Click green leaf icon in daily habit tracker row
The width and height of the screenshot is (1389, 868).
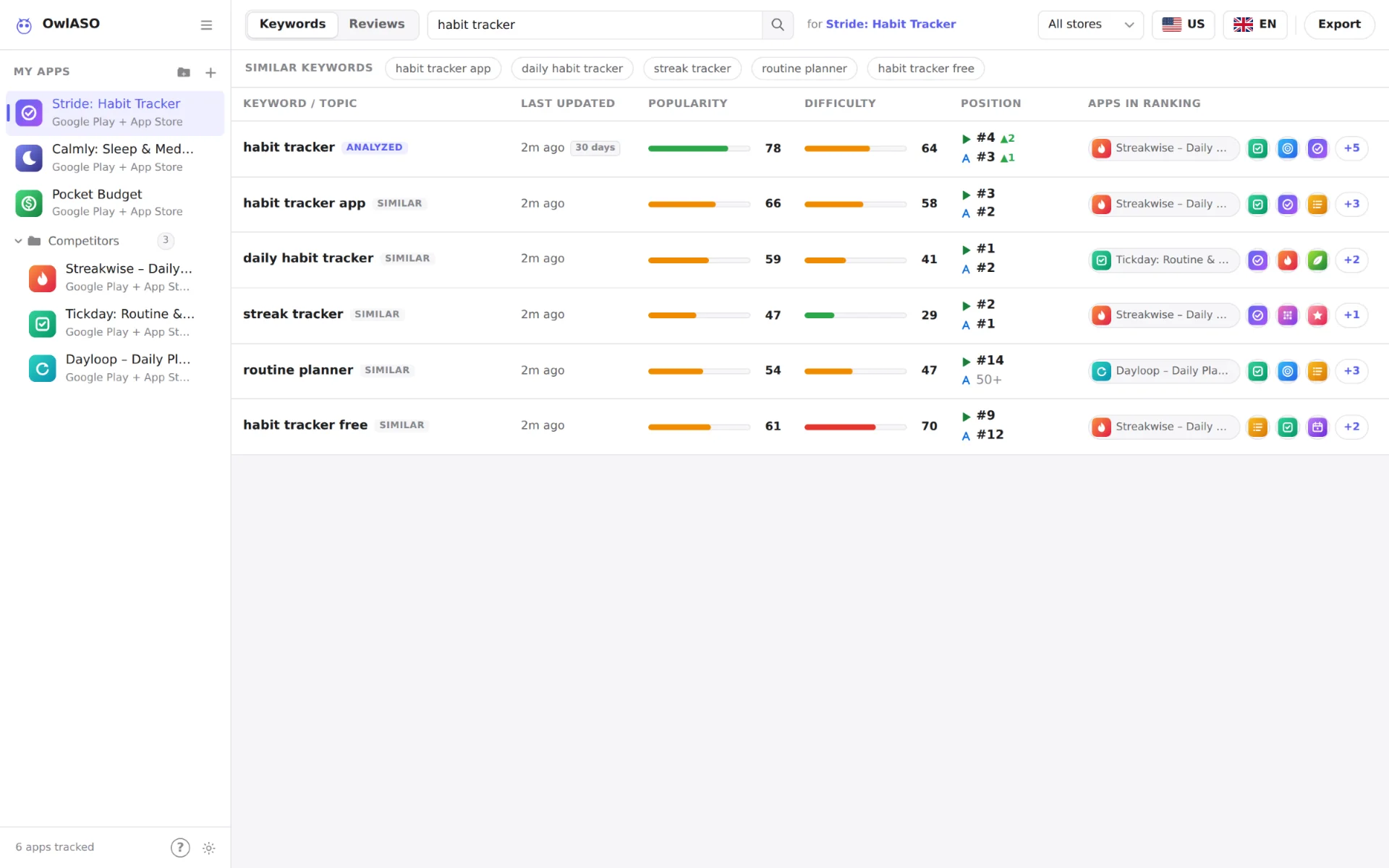coord(1317,260)
